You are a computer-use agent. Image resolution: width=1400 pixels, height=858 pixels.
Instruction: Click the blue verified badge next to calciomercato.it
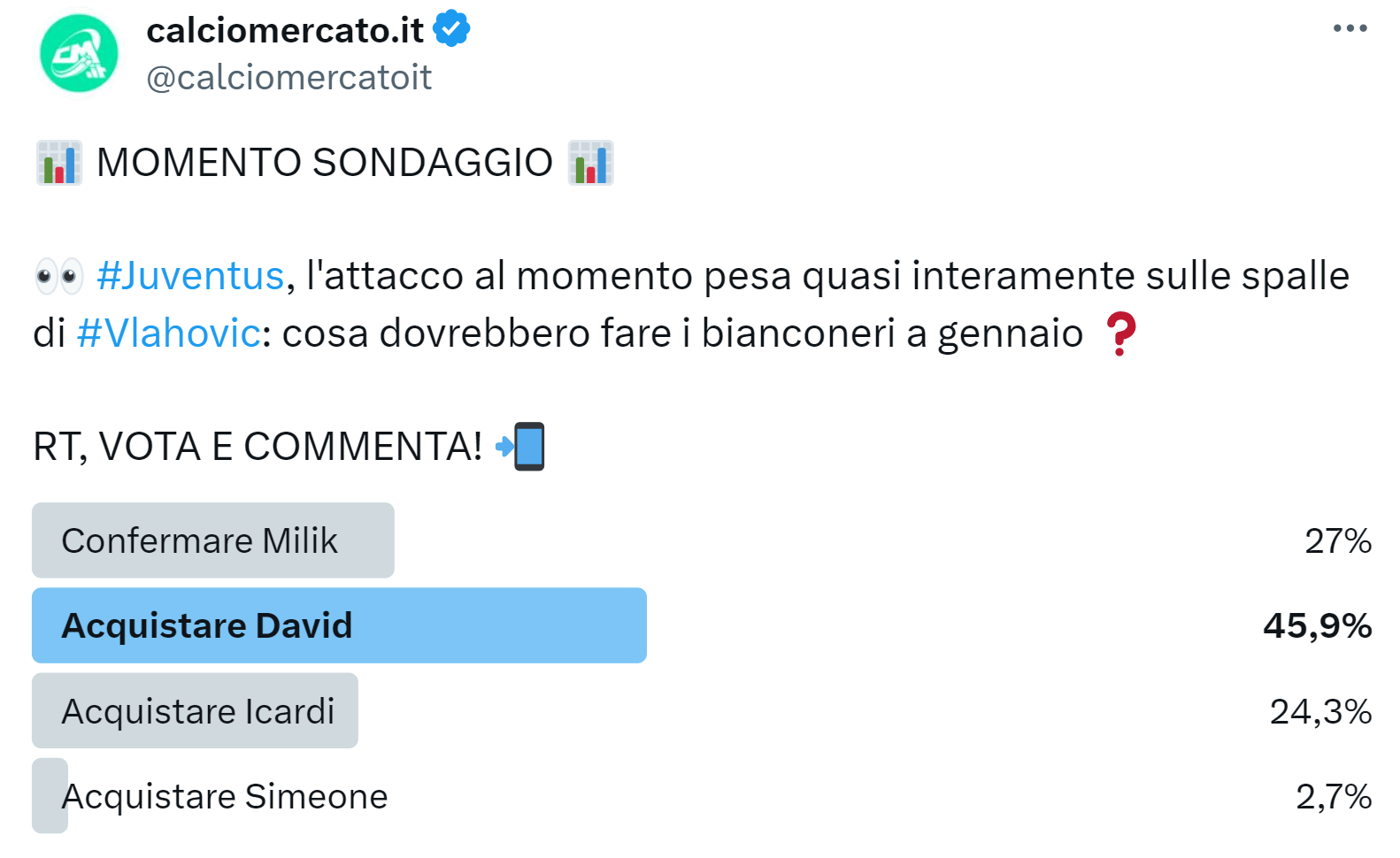tap(452, 27)
